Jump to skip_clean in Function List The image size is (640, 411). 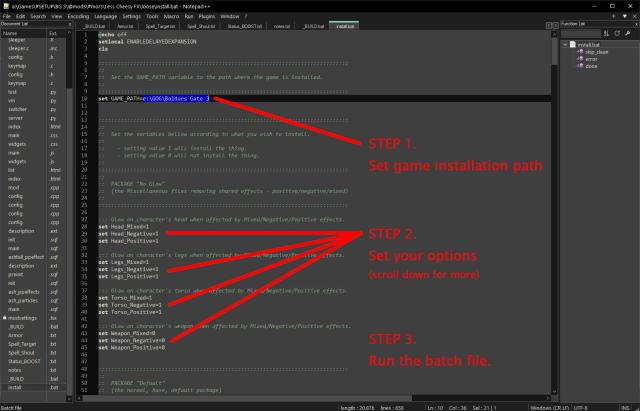[596, 52]
